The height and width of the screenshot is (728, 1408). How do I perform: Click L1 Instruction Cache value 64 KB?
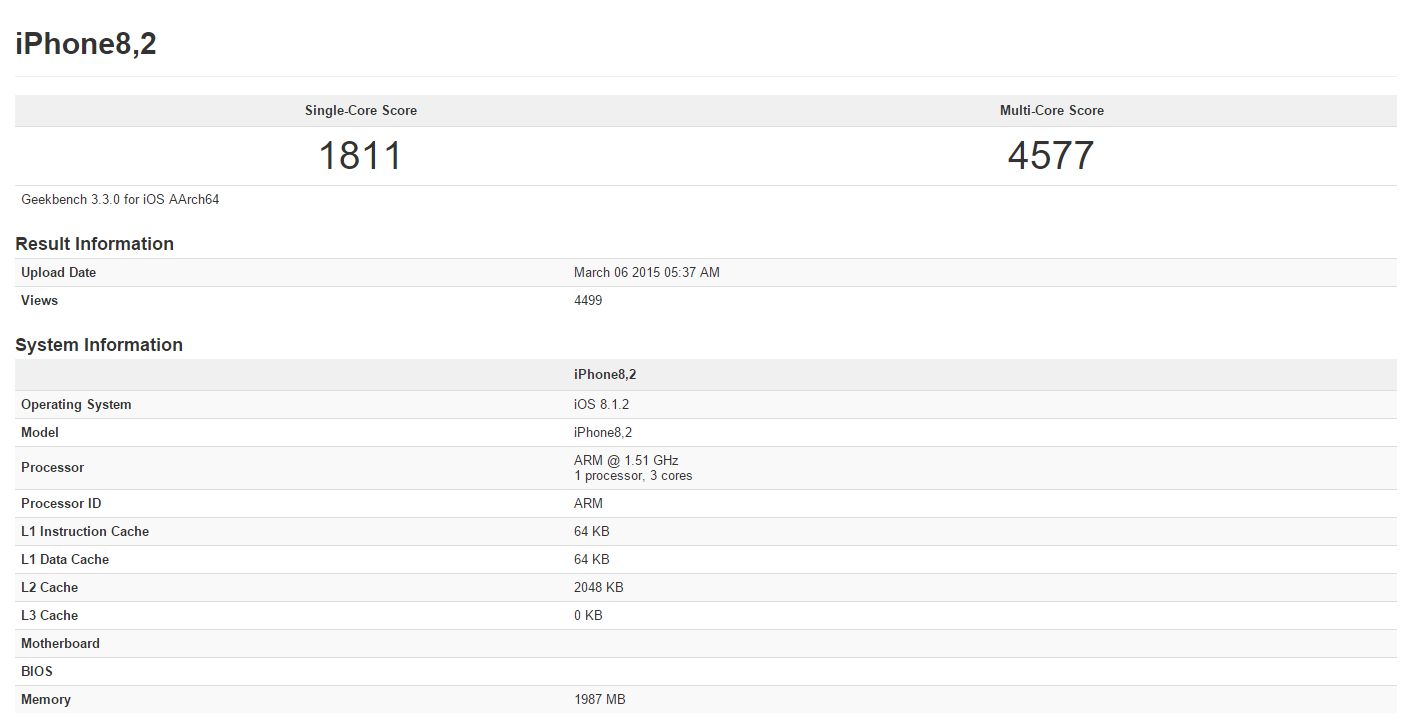[592, 532]
